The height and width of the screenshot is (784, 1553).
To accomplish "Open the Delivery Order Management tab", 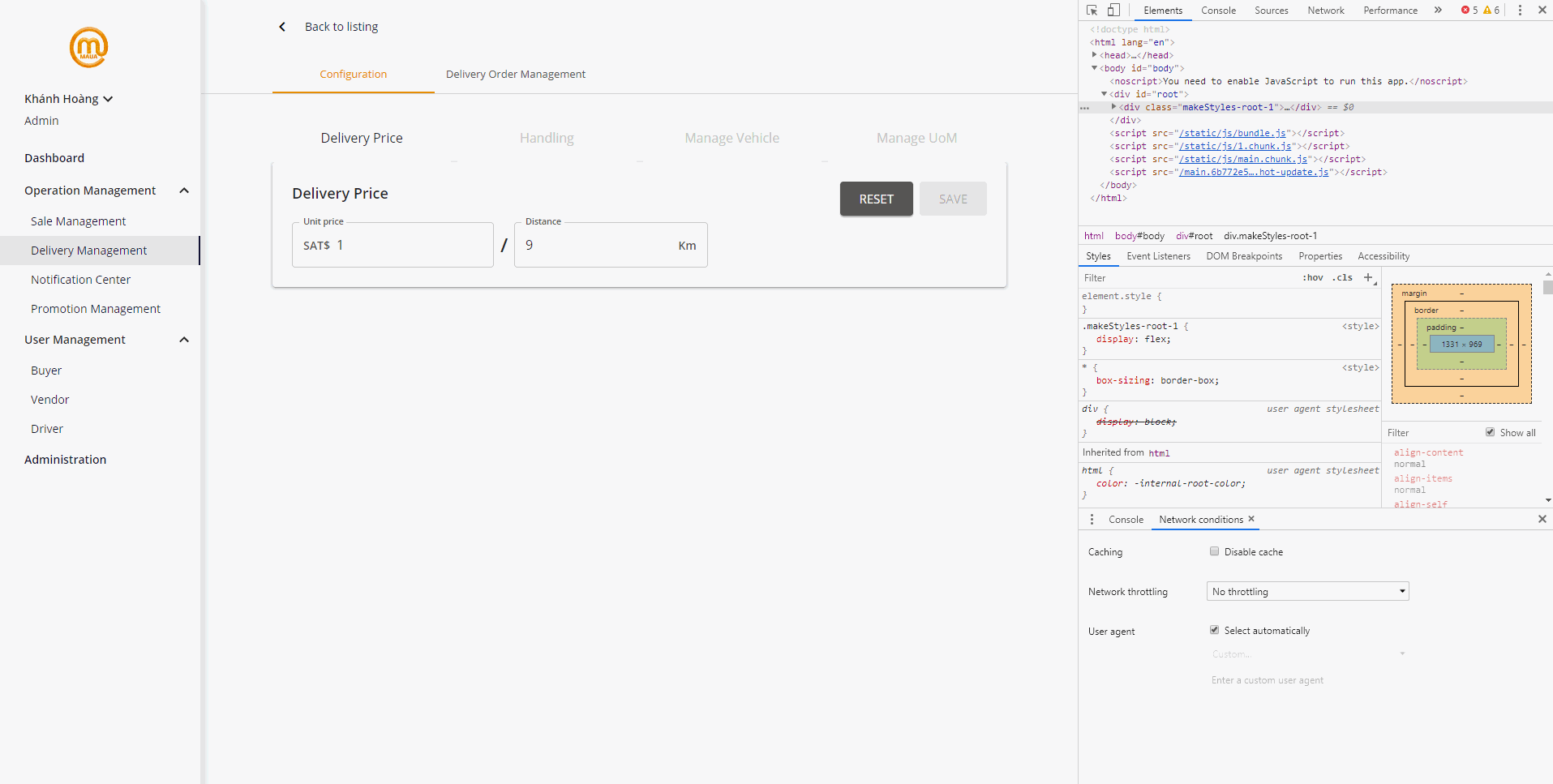I will [x=516, y=74].
